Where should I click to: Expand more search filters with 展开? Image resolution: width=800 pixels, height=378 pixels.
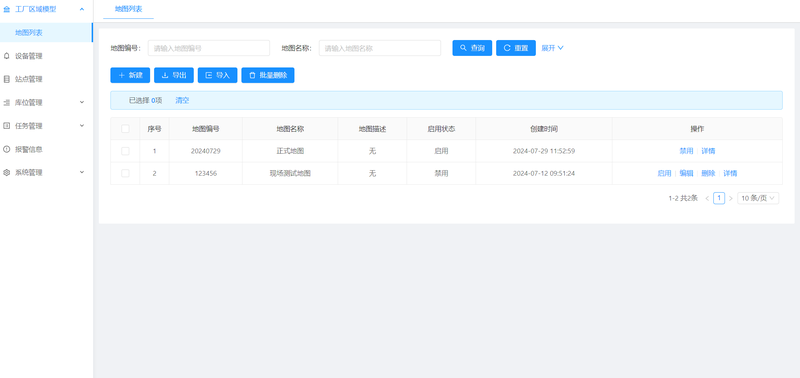553,48
